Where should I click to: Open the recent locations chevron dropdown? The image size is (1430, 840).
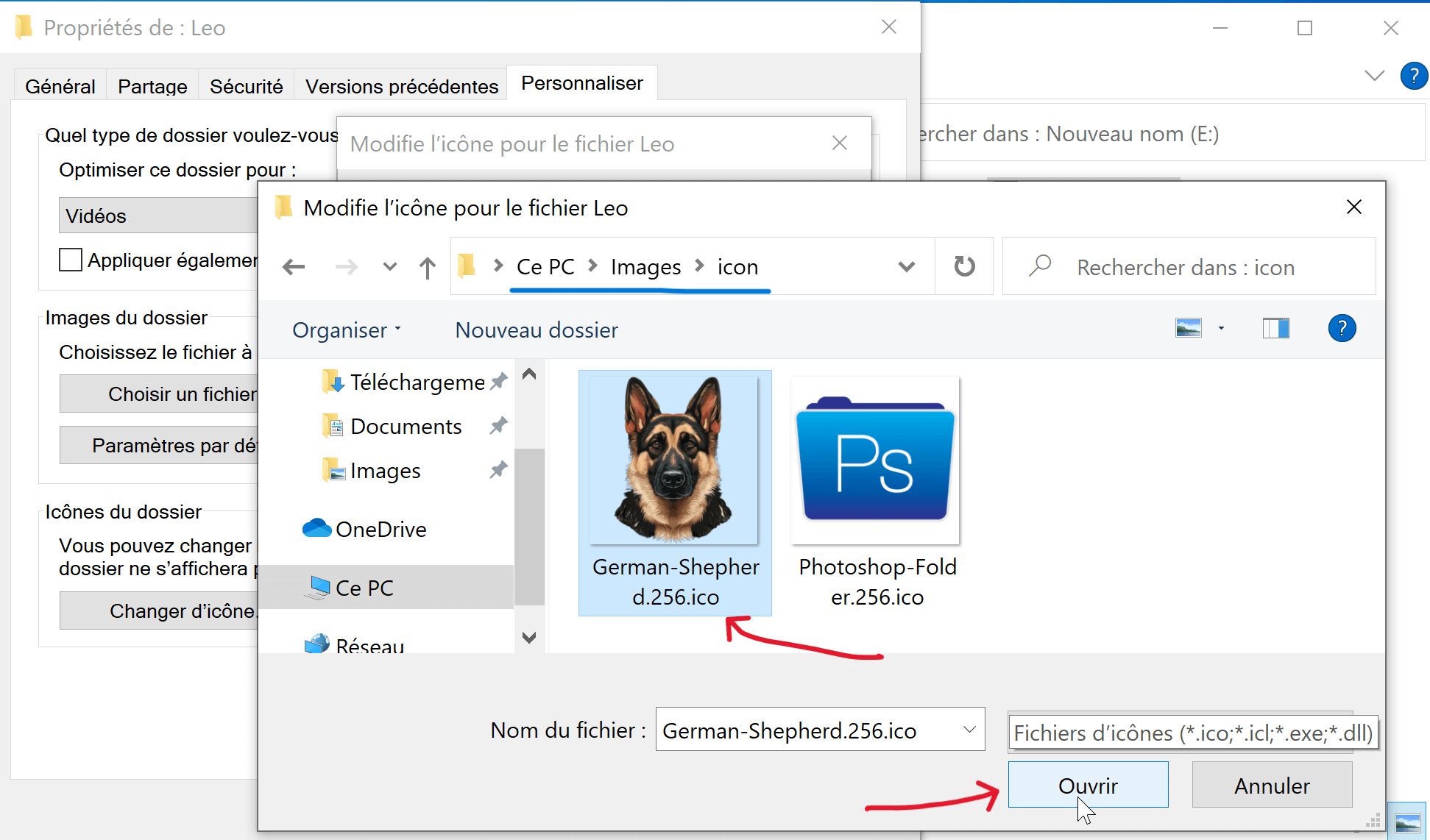click(389, 266)
